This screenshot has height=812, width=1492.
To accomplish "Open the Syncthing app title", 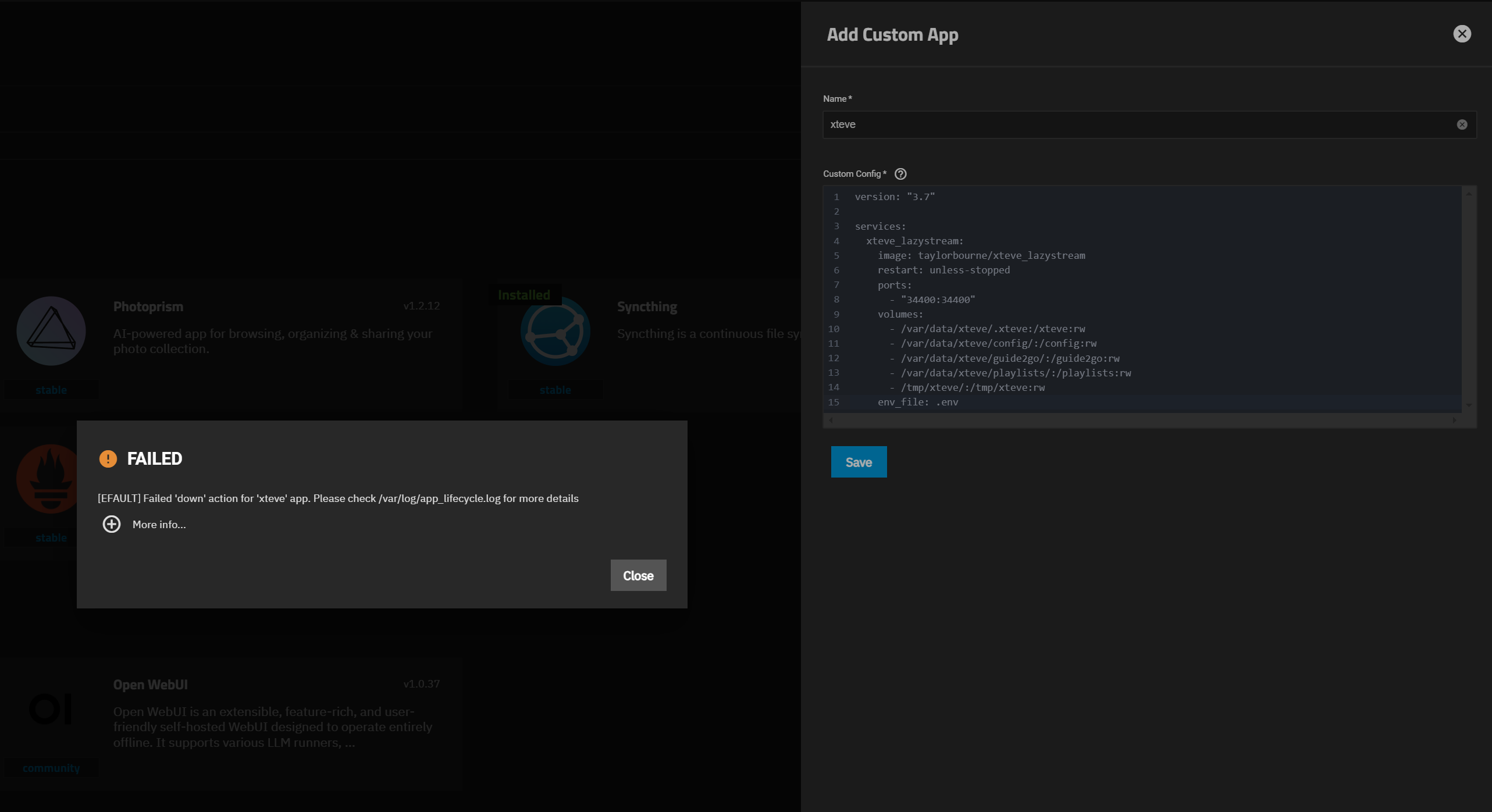I will tap(647, 307).
